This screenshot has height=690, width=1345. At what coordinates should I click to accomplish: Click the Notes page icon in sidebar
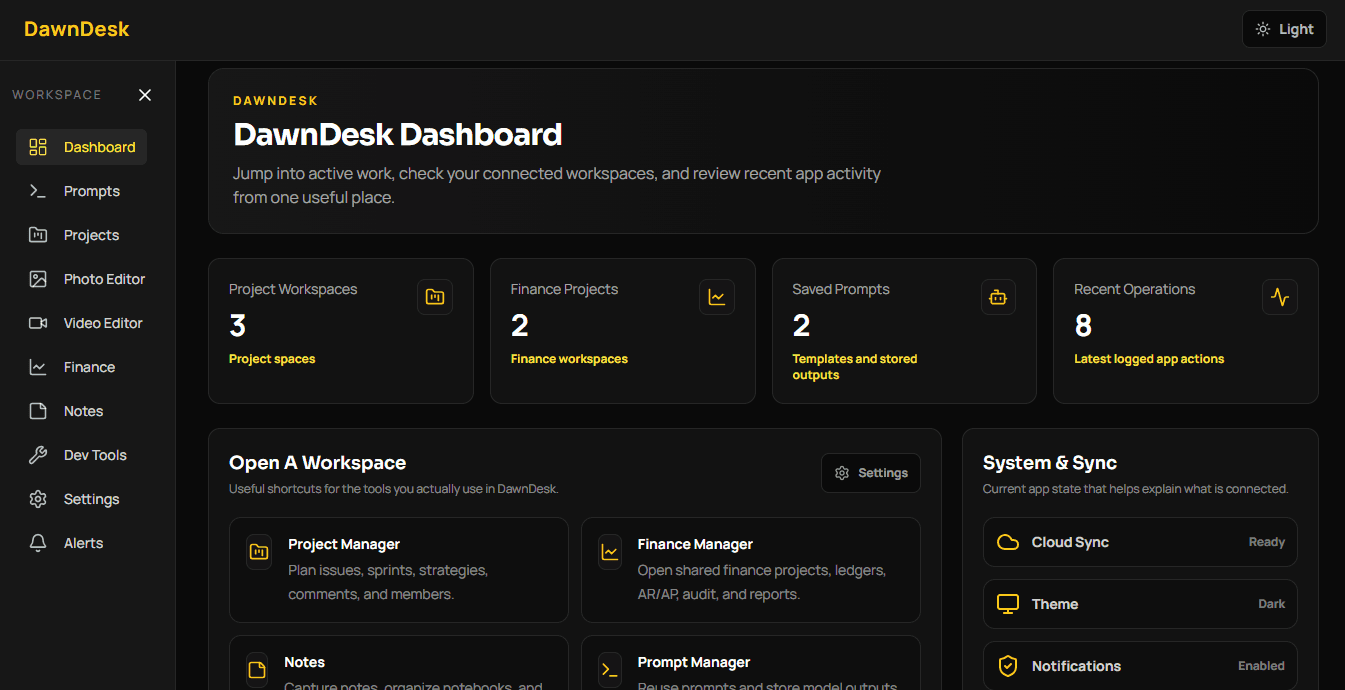(x=38, y=411)
